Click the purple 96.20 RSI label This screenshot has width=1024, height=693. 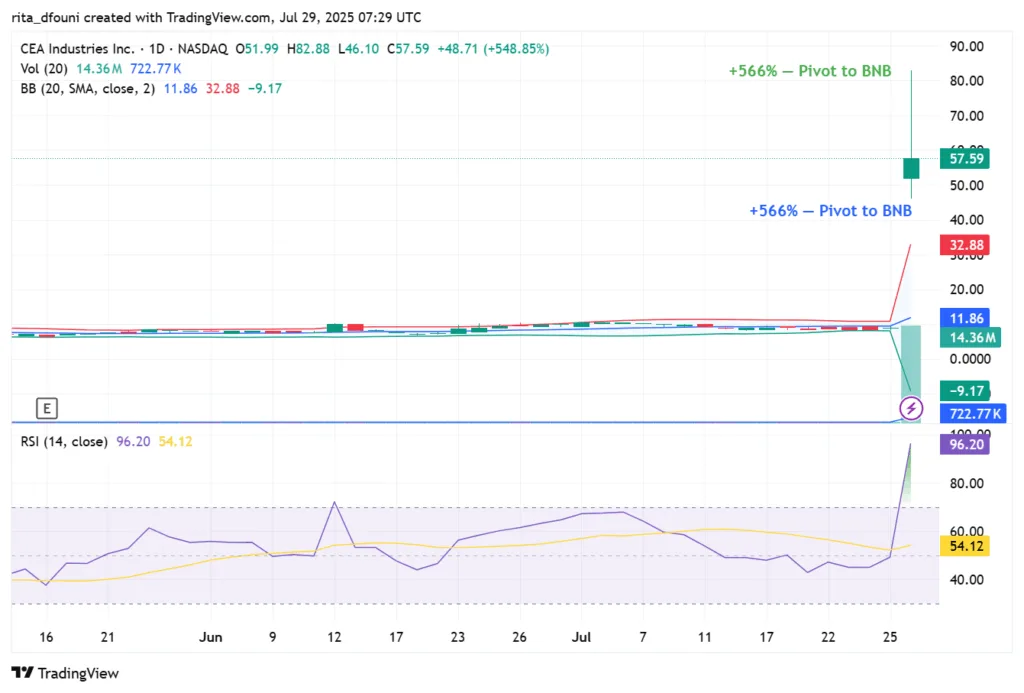pyautogui.click(x=965, y=445)
